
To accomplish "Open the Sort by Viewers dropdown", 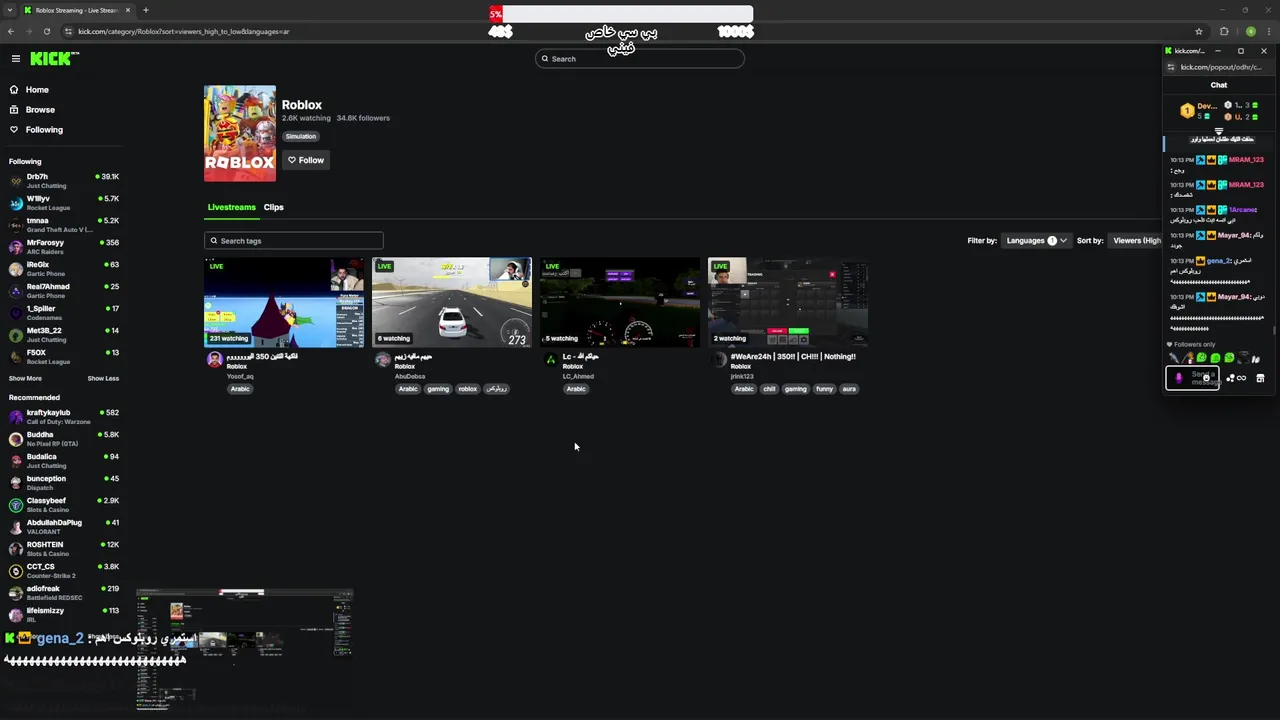I will pyautogui.click(x=1136, y=241).
